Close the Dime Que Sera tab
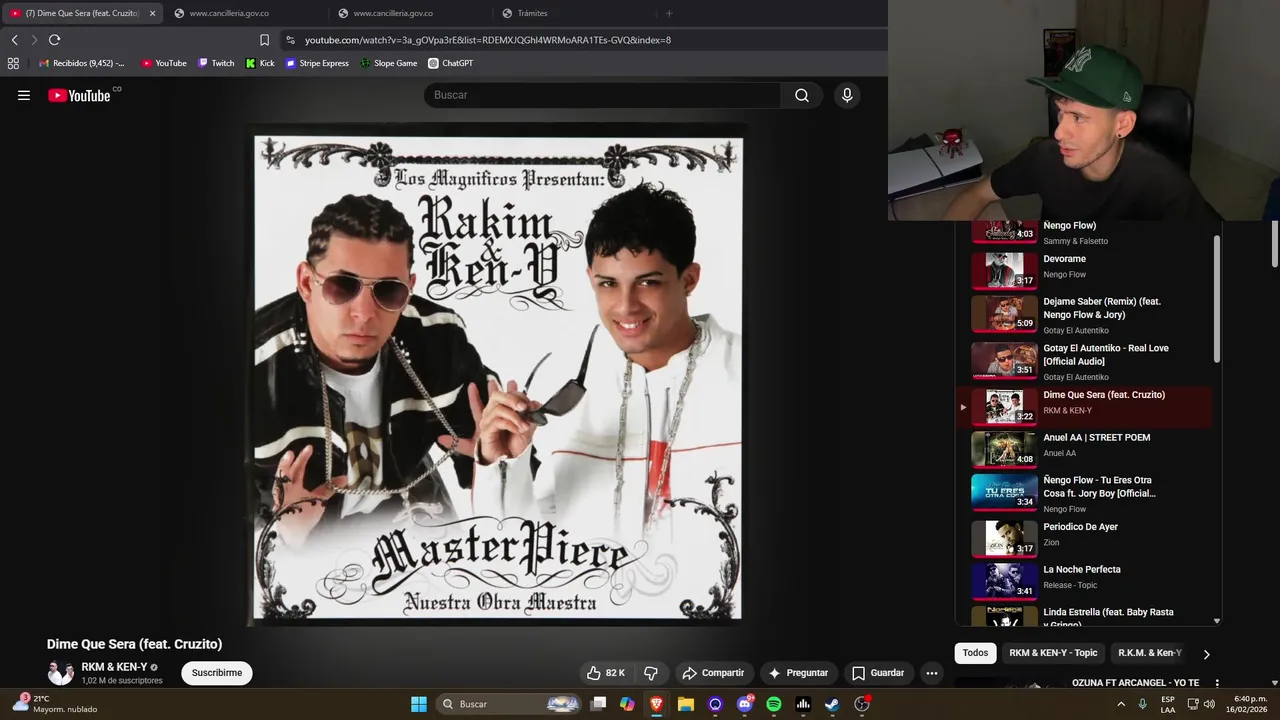1280x720 pixels. pos(152,13)
